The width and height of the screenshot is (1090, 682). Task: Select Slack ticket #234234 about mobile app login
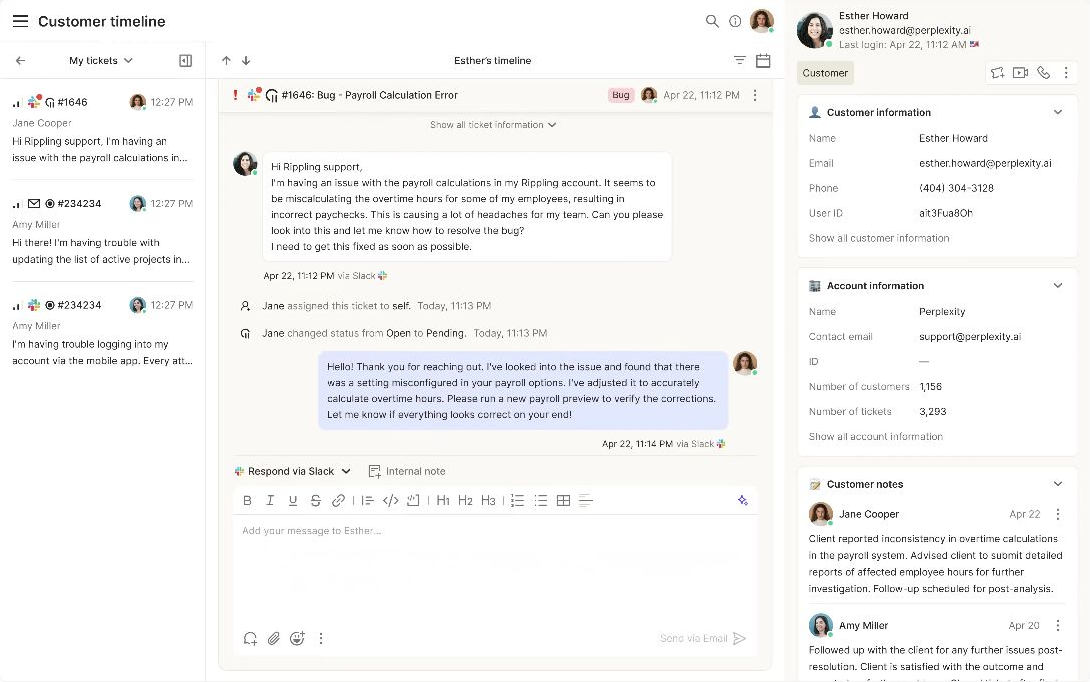click(x=102, y=333)
